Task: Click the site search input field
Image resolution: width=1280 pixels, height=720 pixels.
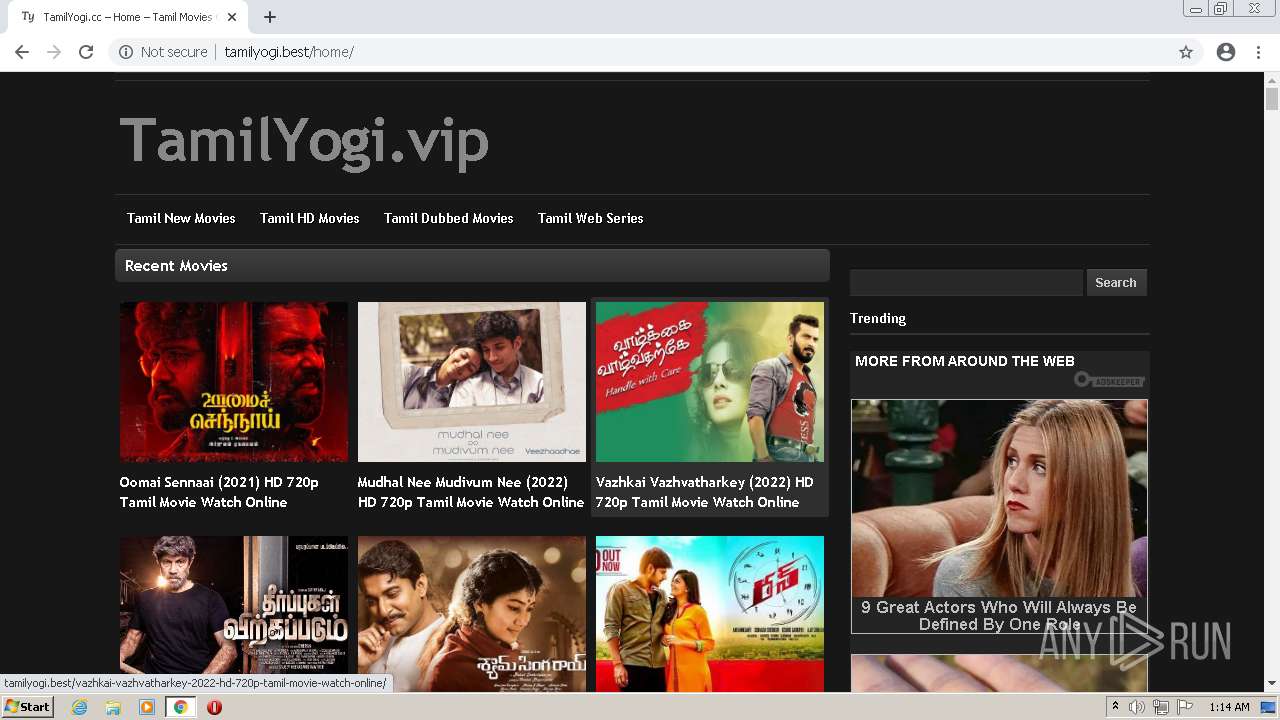Action: tap(966, 282)
